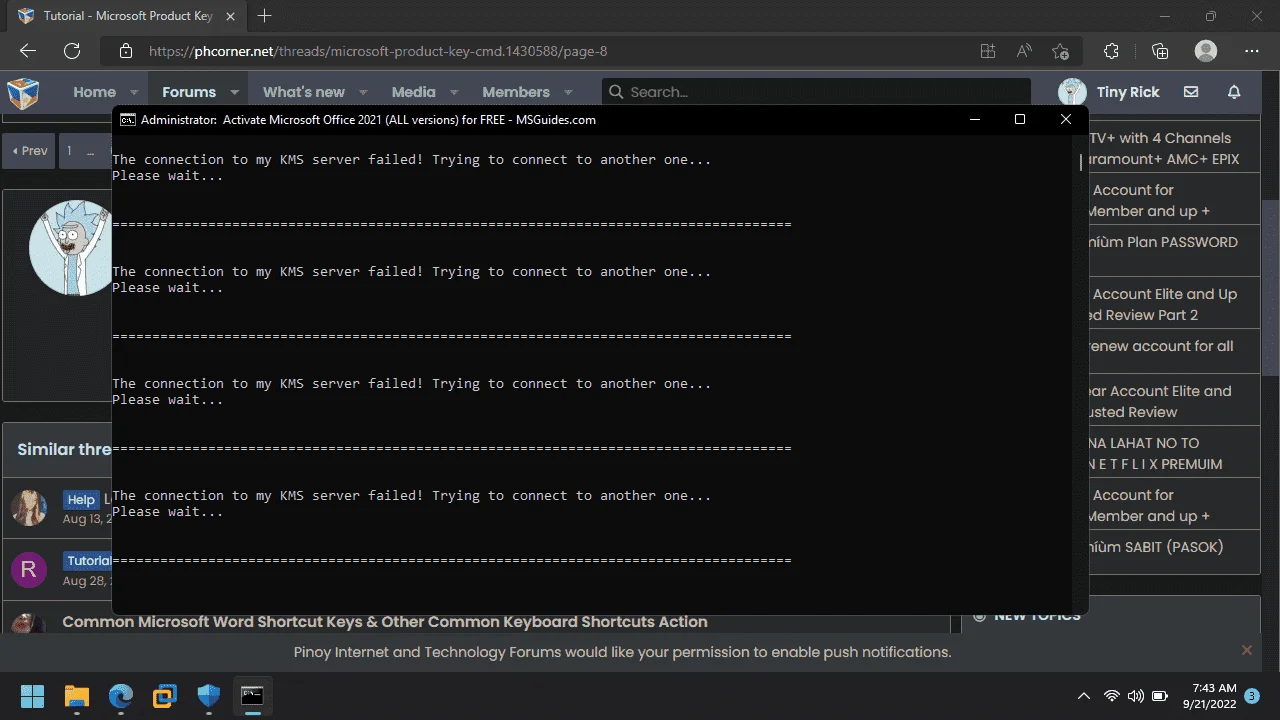Open the blue shield app on the taskbar
The width and height of the screenshot is (1280, 720).
(208, 696)
